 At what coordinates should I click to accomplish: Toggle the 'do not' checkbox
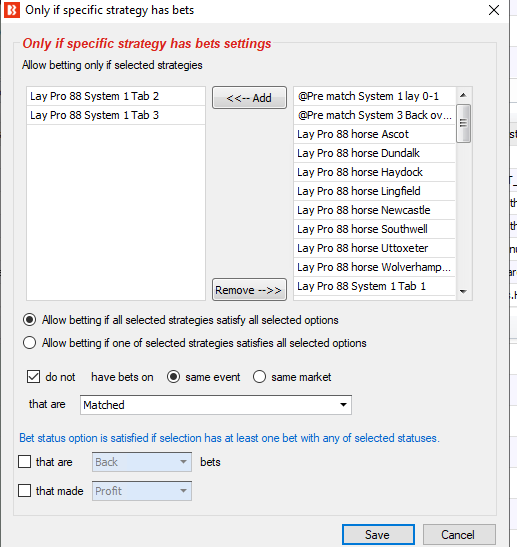(33, 377)
